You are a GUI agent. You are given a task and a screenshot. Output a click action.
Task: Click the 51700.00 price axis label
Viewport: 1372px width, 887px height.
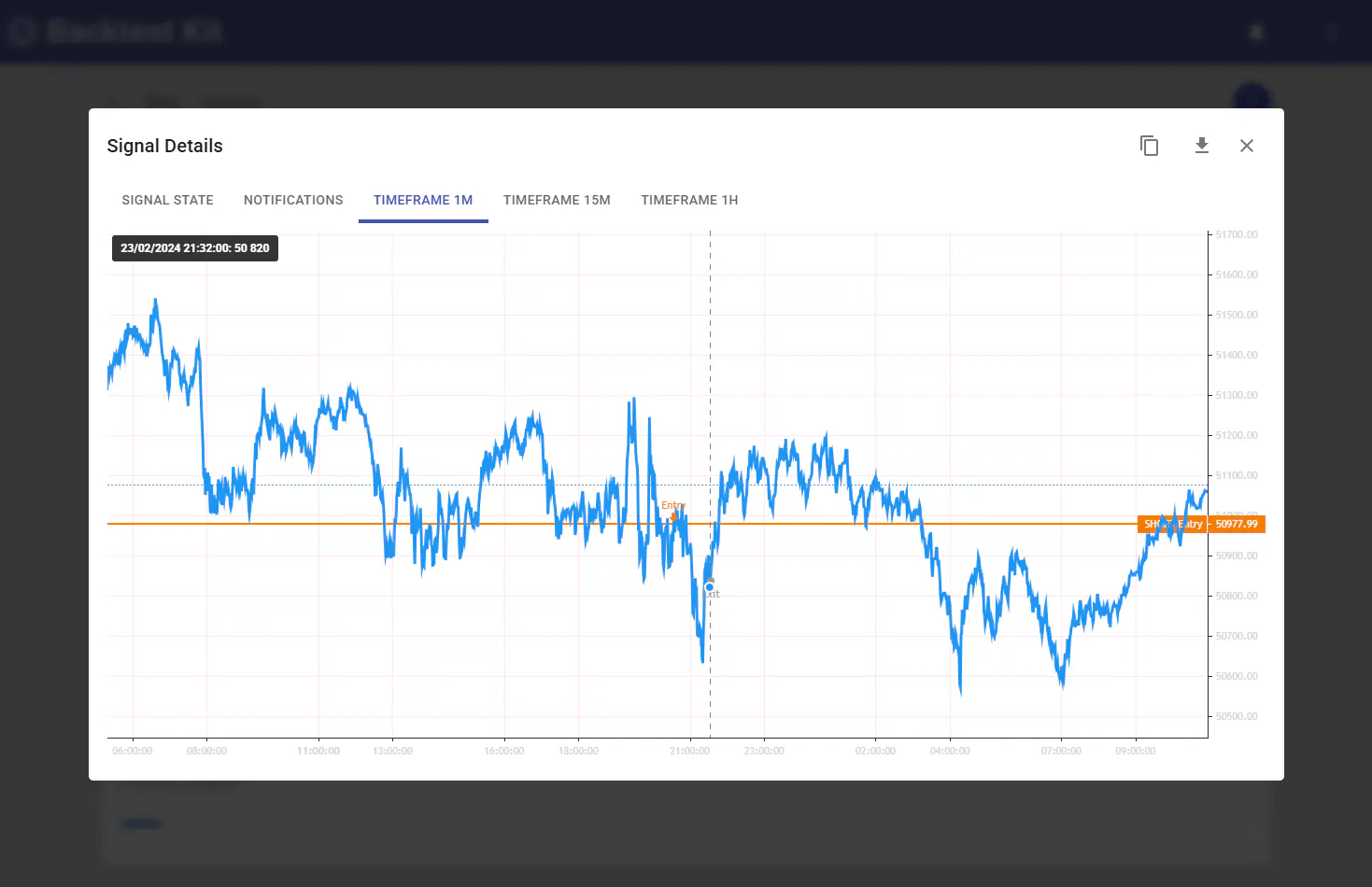tap(1237, 234)
